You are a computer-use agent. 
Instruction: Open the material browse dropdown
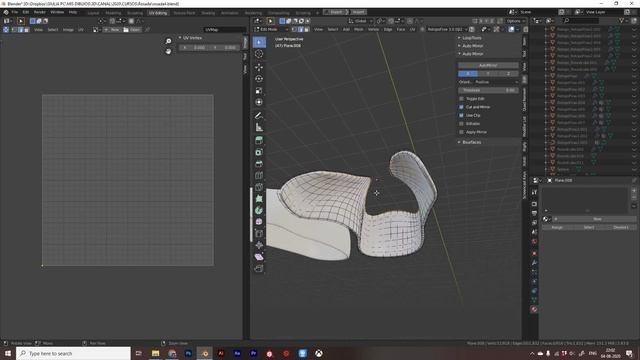coord(546,219)
